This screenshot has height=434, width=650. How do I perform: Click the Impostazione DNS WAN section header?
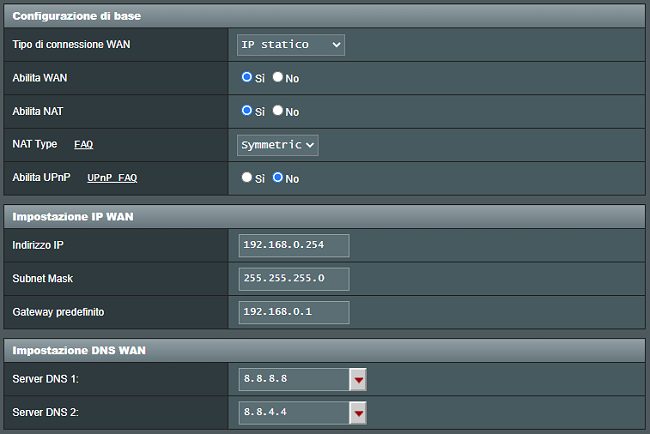click(x=325, y=351)
